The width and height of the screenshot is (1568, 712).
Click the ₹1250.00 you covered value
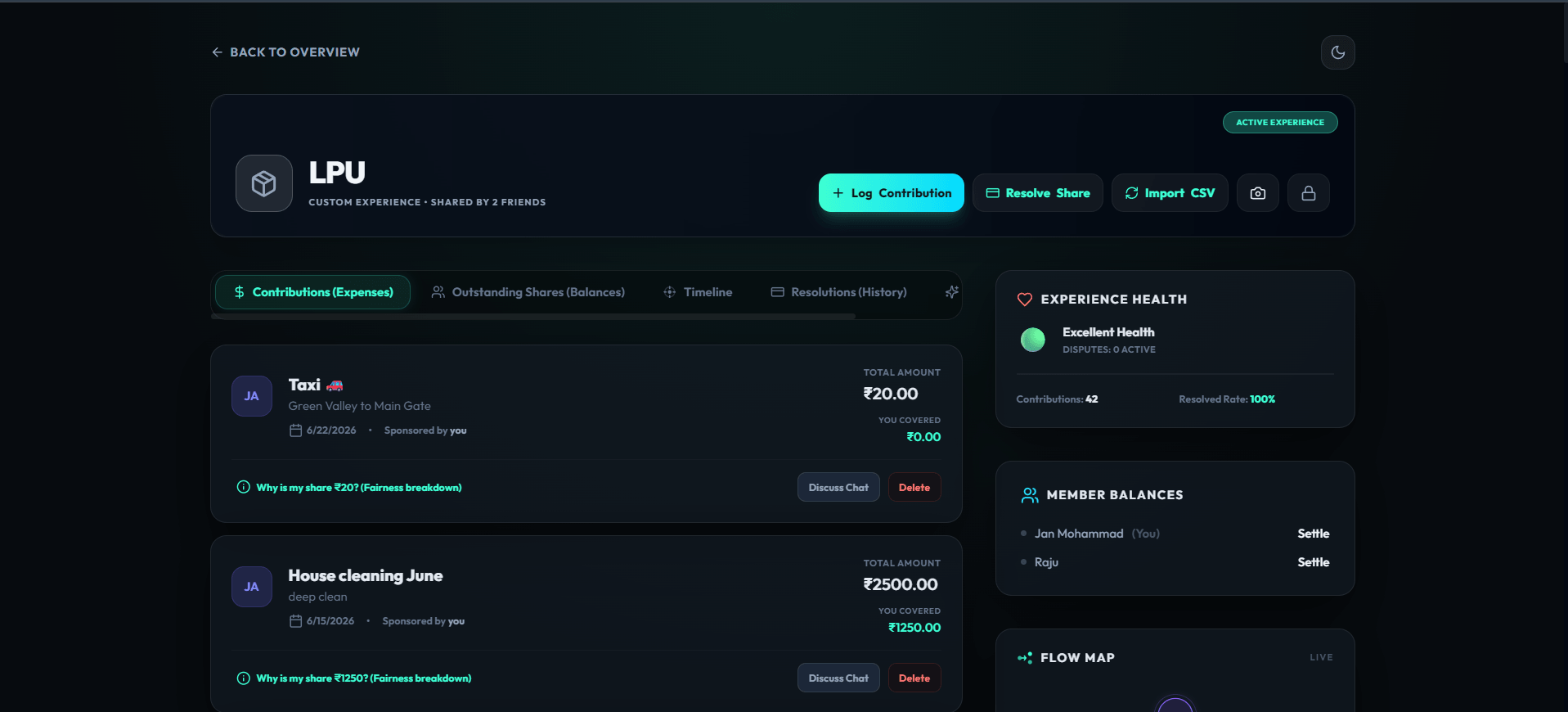pyautogui.click(x=914, y=628)
